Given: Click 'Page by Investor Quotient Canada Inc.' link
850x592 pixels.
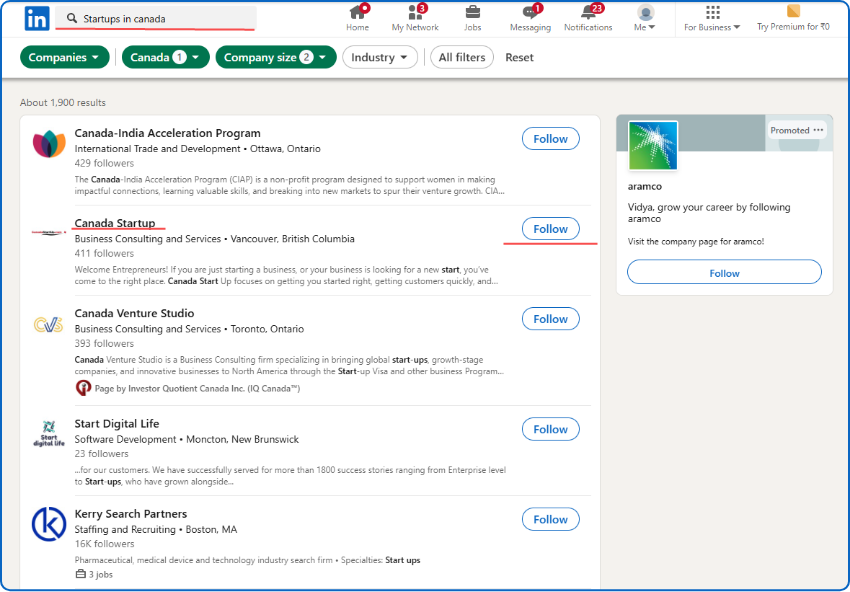Looking at the screenshot, I should point(197,388).
